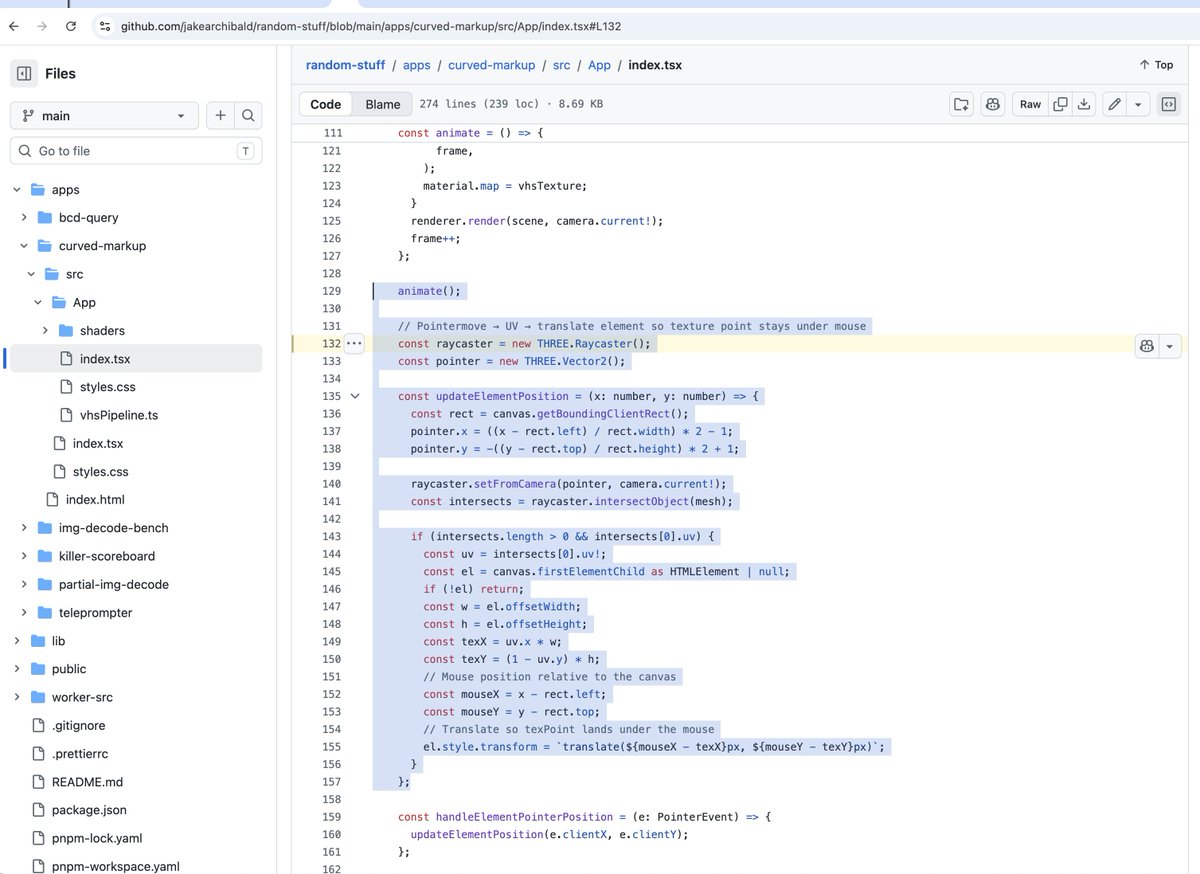Switch to the Blame tab

(383, 104)
